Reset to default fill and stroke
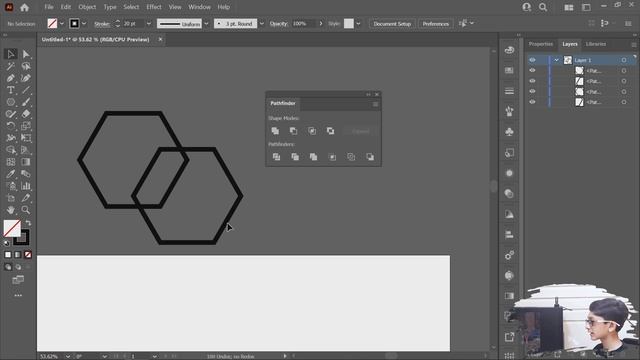The image size is (640, 360). (7, 243)
